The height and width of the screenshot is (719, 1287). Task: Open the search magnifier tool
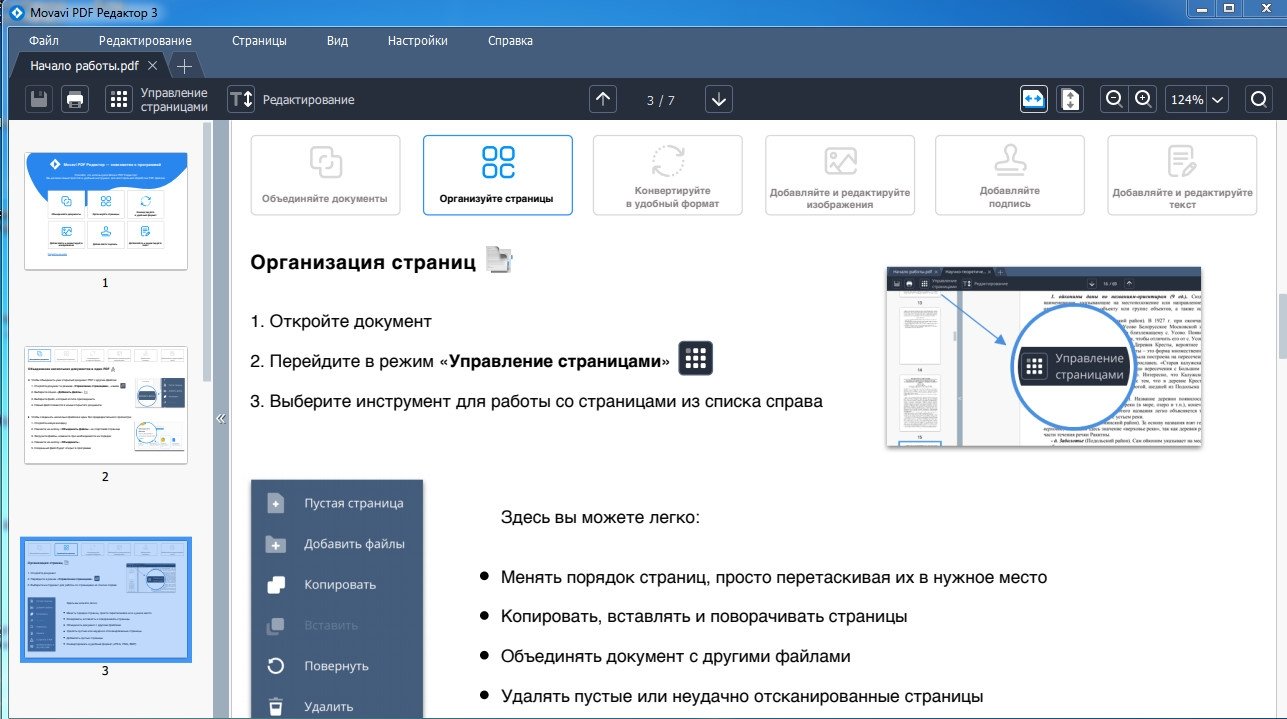click(1259, 99)
